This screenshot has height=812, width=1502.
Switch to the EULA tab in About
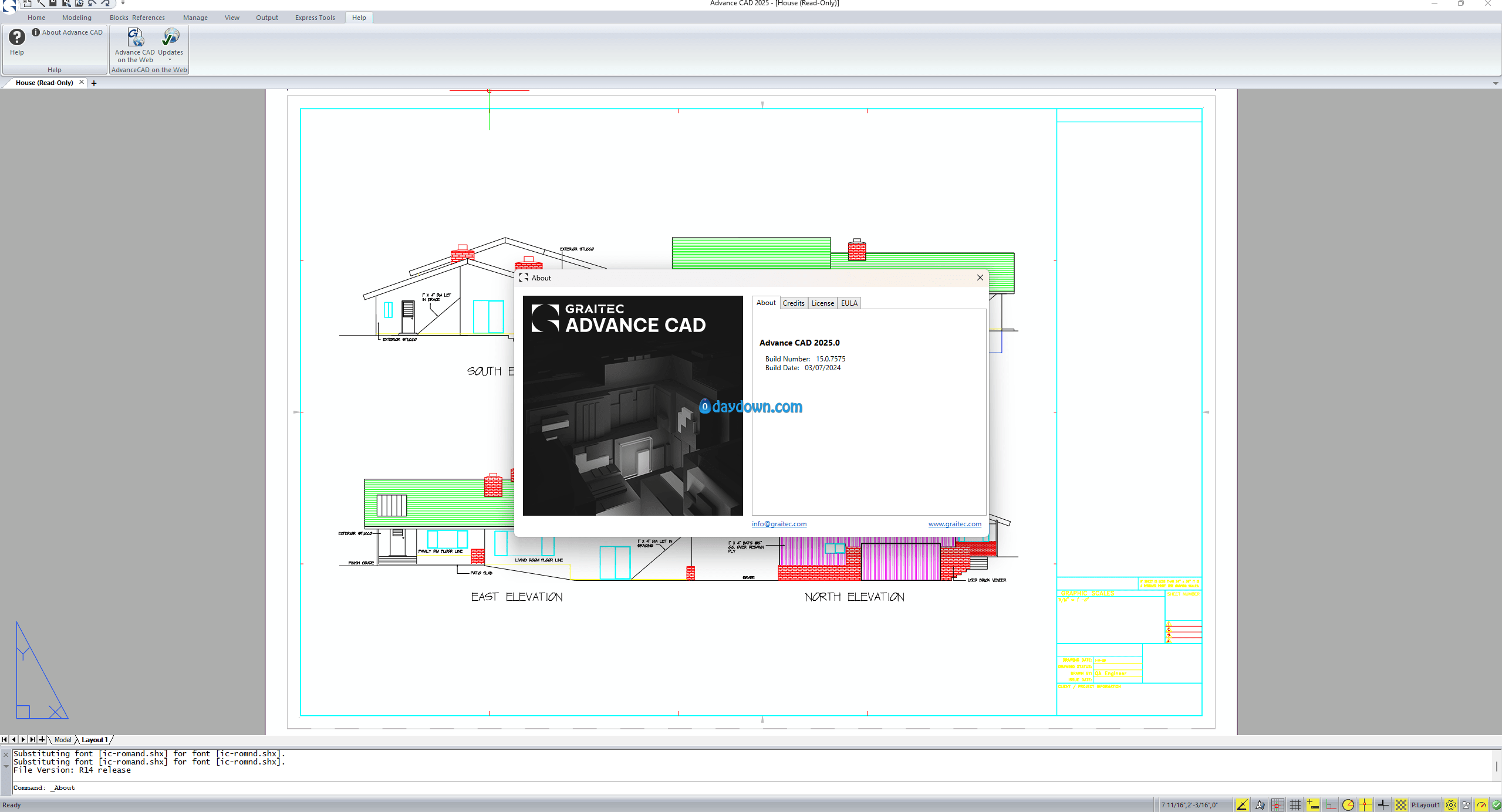(849, 303)
